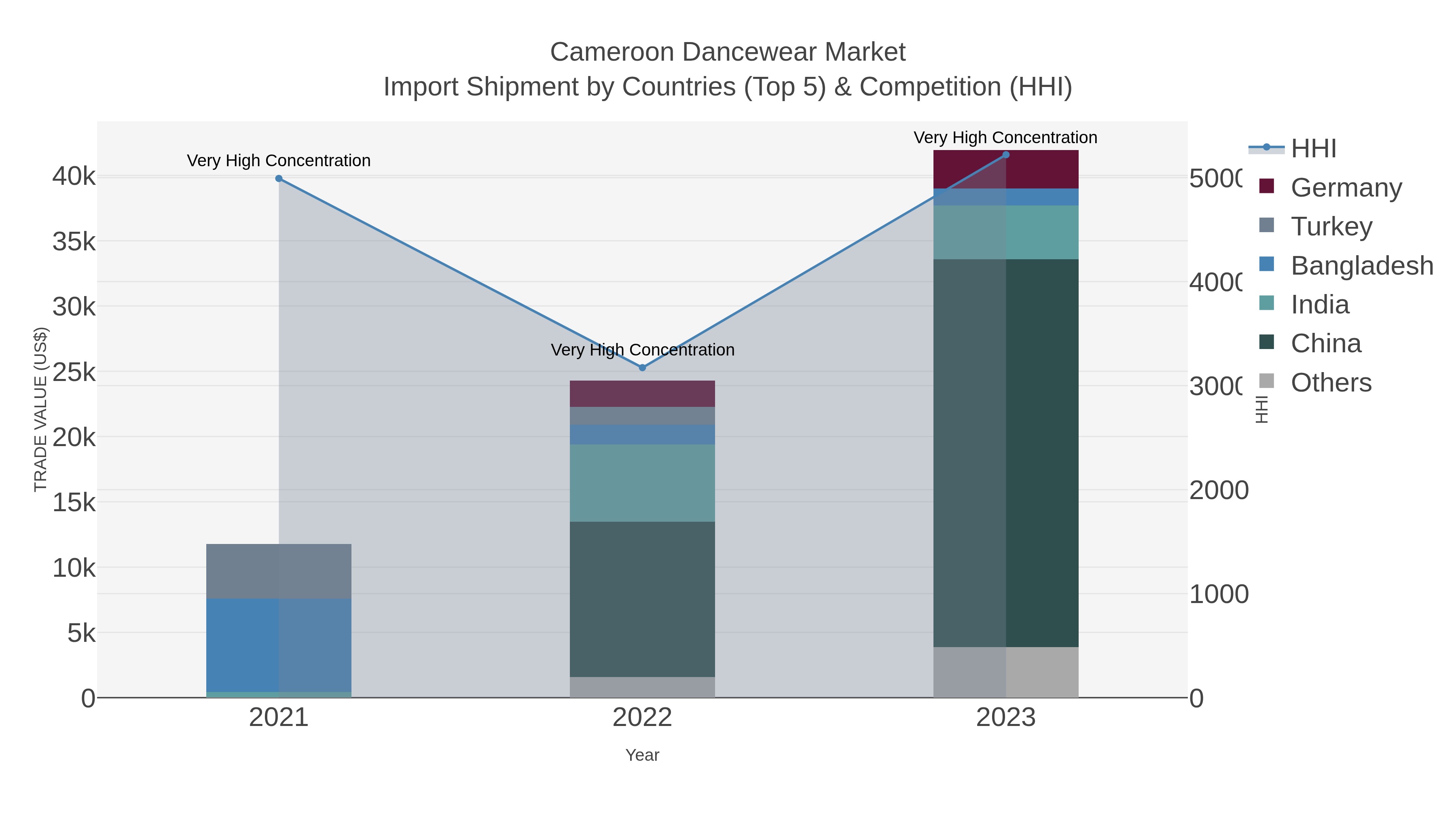Viewport: 1456px width, 819px height.
Task: Click the Germany maroon legend swatch
Action: [x=1267, y=186]
